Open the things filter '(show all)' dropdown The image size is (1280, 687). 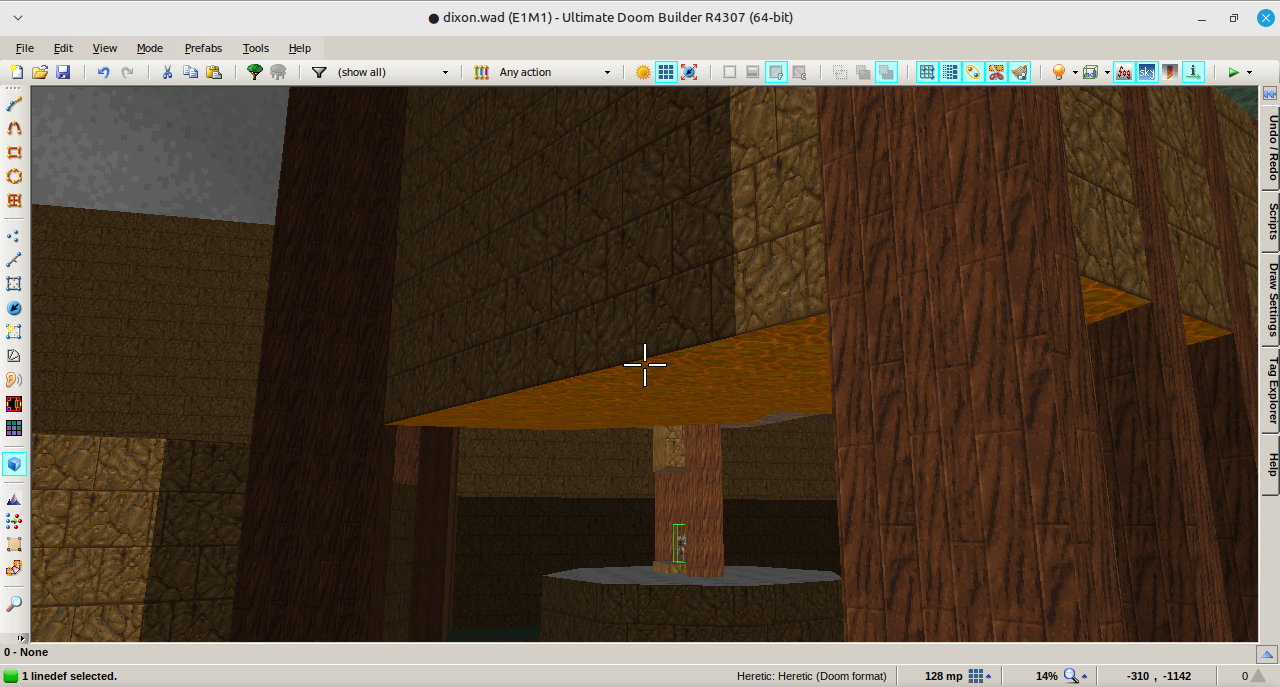coord(393,72)
